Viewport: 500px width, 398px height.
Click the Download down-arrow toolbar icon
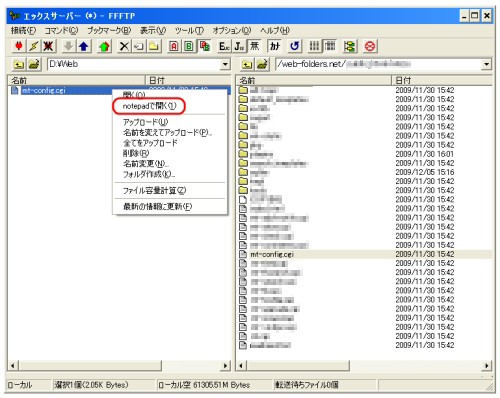tap(69, 46)
